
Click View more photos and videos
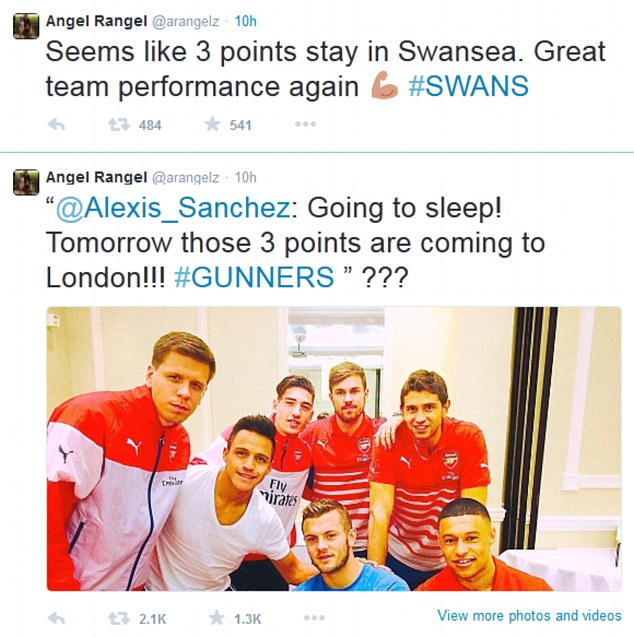529,616
